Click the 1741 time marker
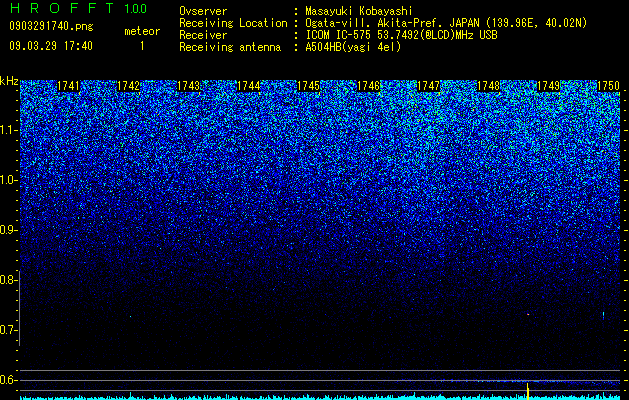Screen dimensions: 629x400 tap(69, 86)
